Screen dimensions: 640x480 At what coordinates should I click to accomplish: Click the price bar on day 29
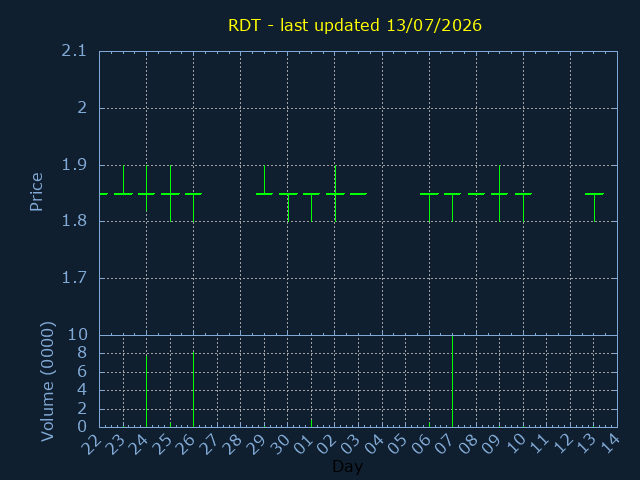click(264, 180)
